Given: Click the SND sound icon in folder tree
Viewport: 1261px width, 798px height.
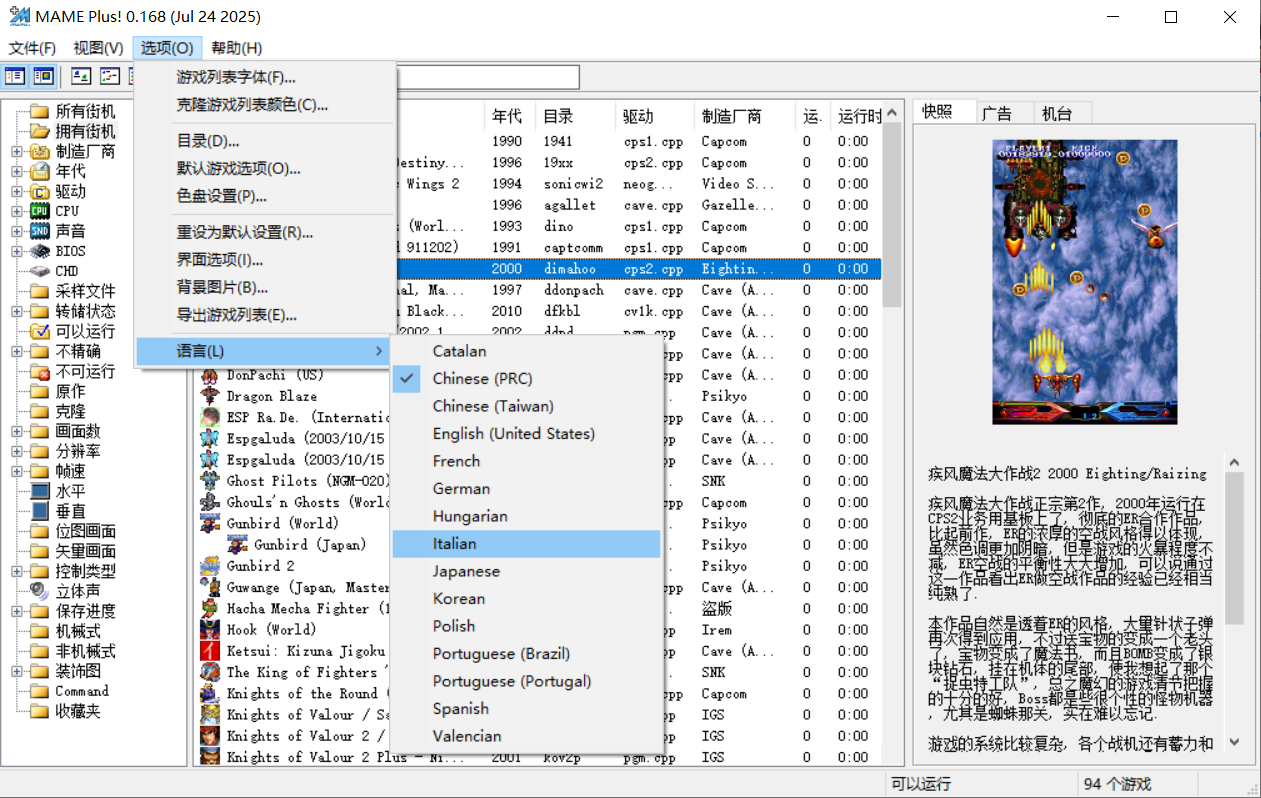Looking at the screenshot, I should pyautogui.click(x=39, y=231).
